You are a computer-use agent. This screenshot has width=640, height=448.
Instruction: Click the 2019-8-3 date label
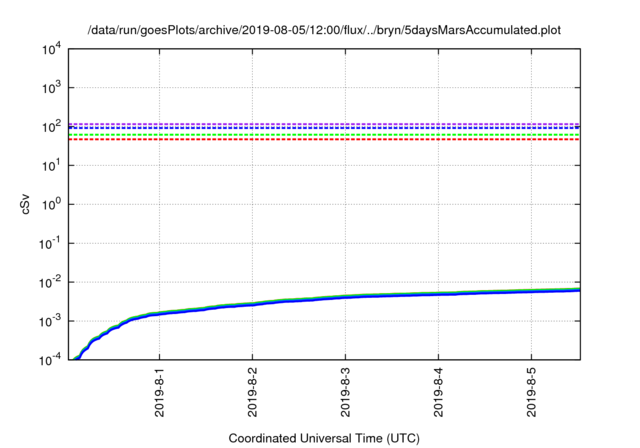pos(346,392)
